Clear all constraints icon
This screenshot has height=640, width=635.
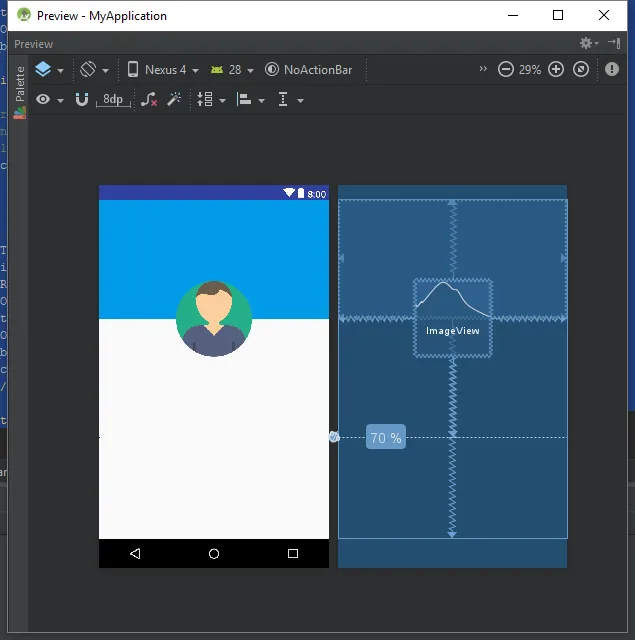[x=148, y=100]
